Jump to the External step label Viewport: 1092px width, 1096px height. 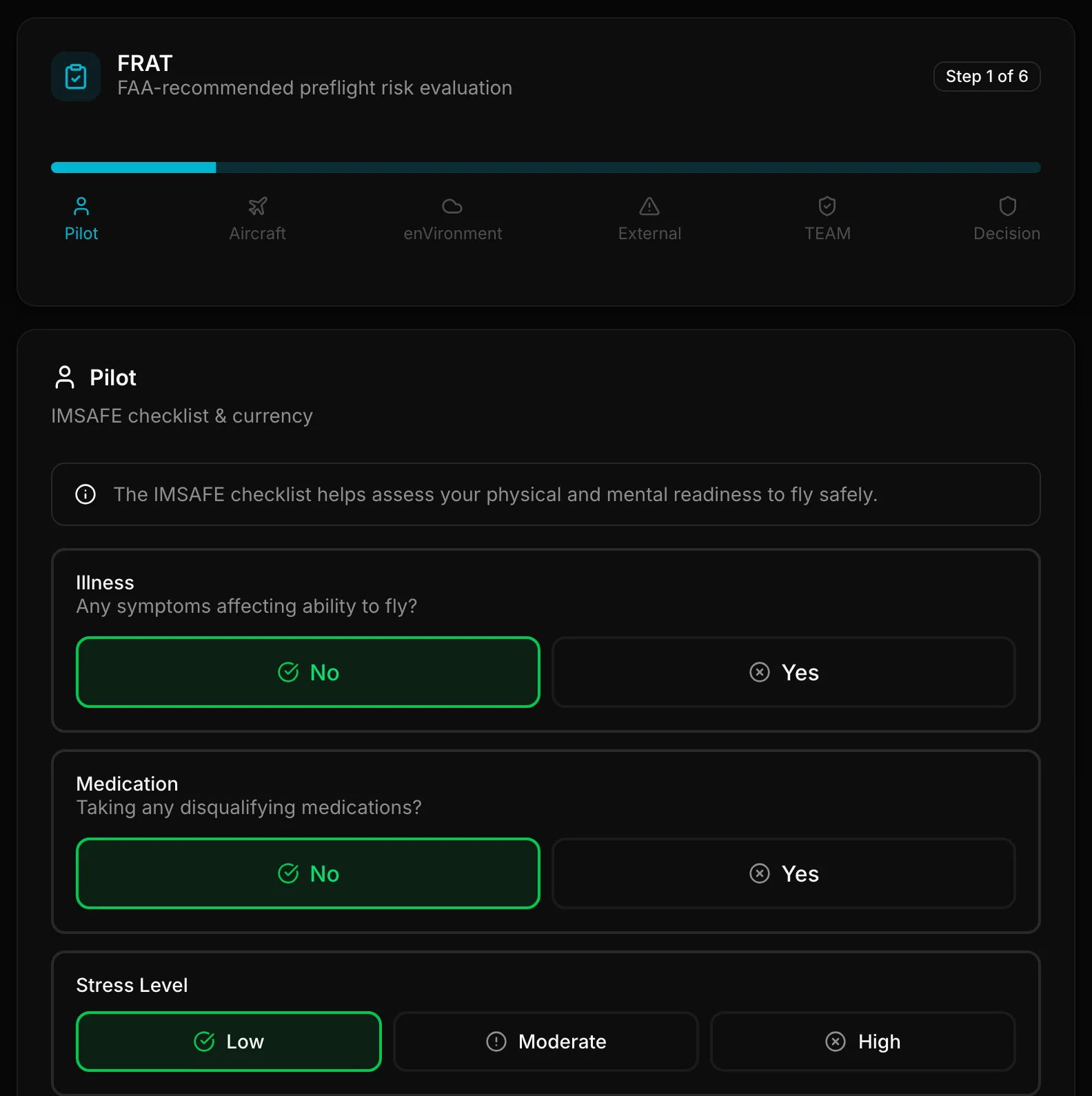click(649, 234)
